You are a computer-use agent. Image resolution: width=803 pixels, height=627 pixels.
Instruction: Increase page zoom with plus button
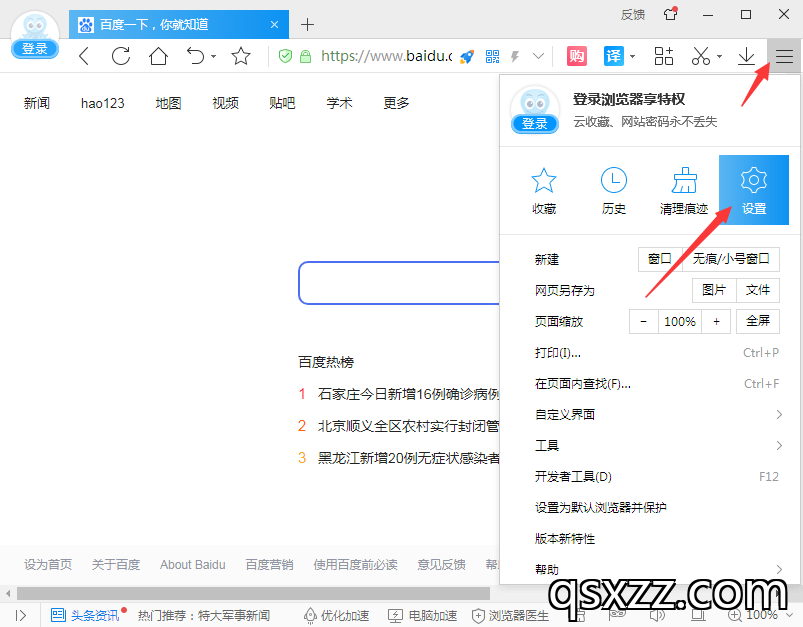pyautogui.click(x=716, y=322)
